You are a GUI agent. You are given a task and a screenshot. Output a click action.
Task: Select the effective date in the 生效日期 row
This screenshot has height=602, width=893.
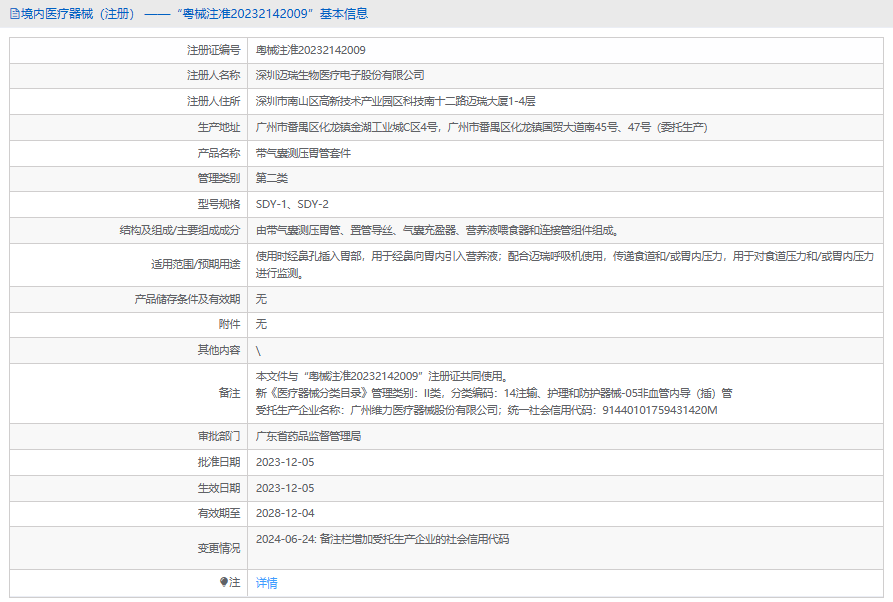coord(285,488)
